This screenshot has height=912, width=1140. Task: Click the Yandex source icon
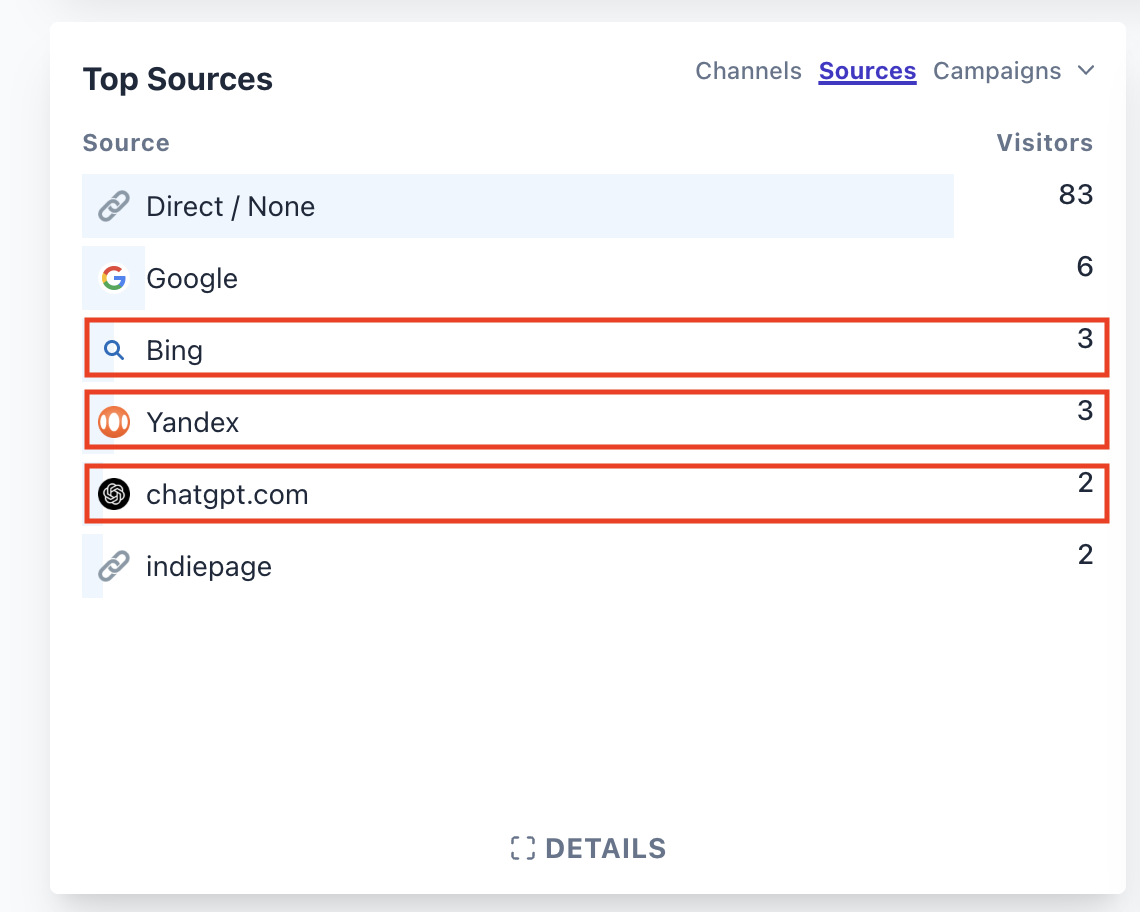coord(114,422)
